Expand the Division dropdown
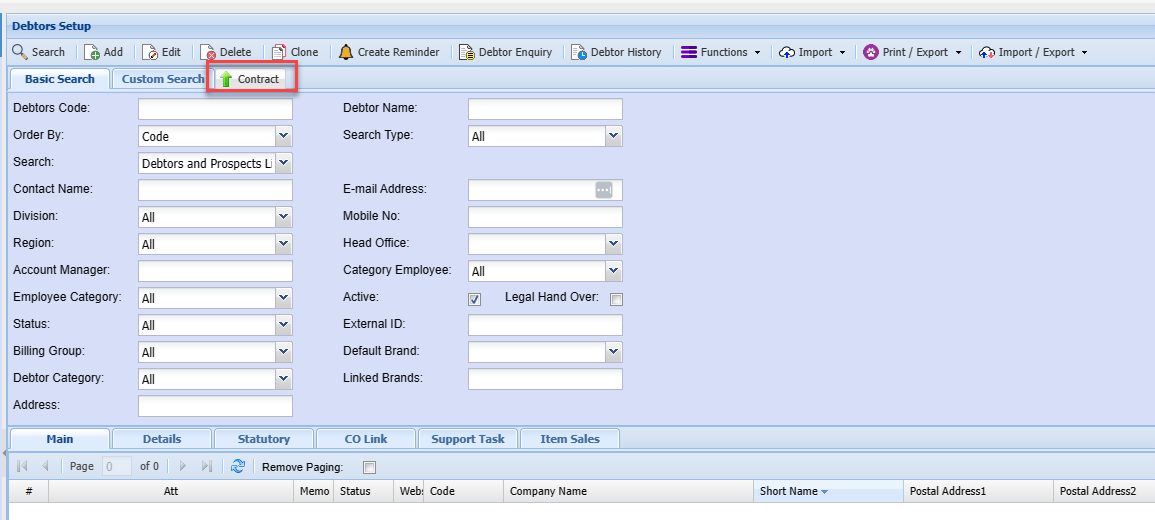 (284, 217)
